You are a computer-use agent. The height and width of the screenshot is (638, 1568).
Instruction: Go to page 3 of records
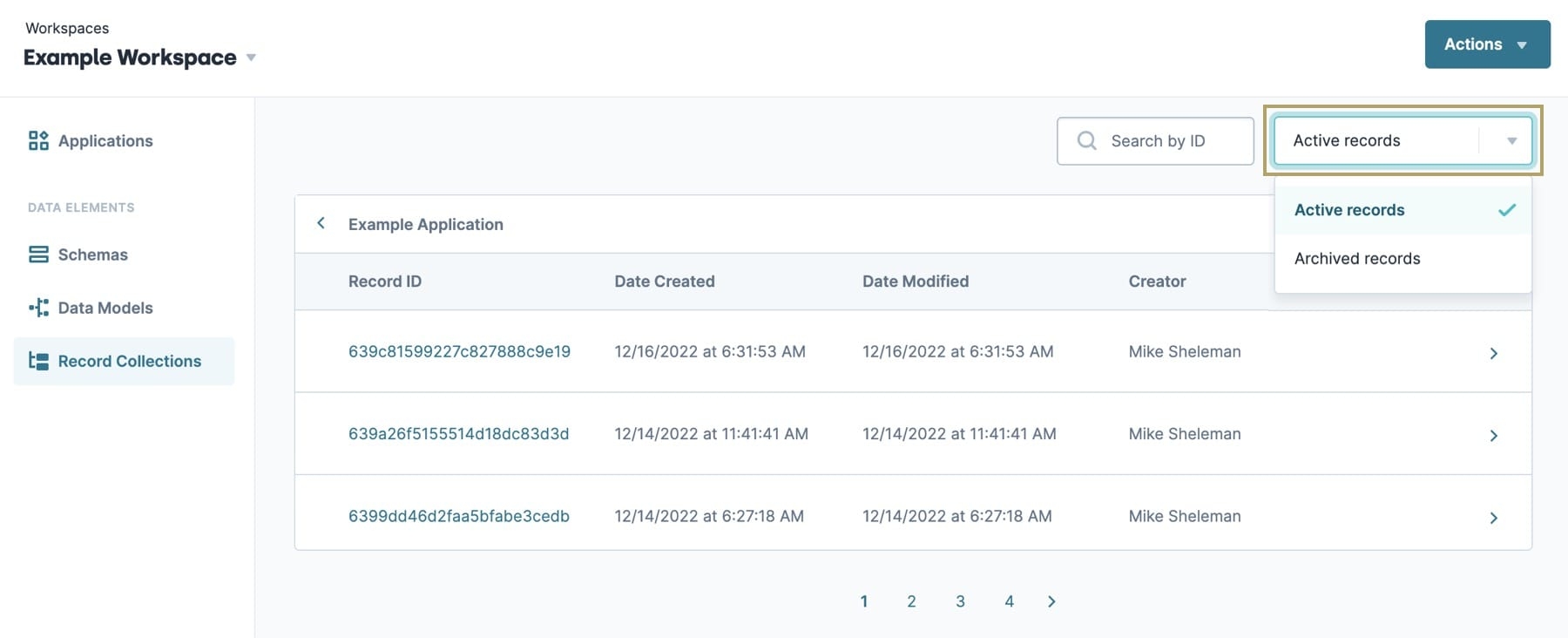point(960,601)
